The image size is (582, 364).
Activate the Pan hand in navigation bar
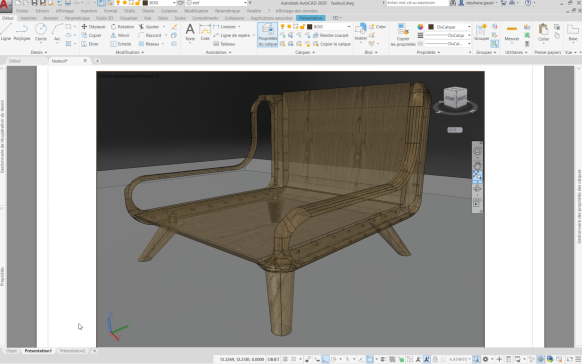[x=477, y=164]
